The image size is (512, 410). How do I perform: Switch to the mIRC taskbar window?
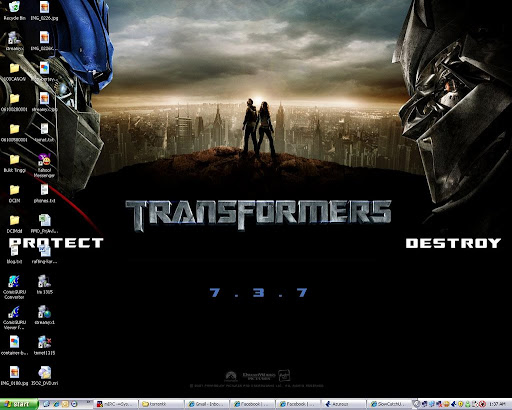pos(116,404)
